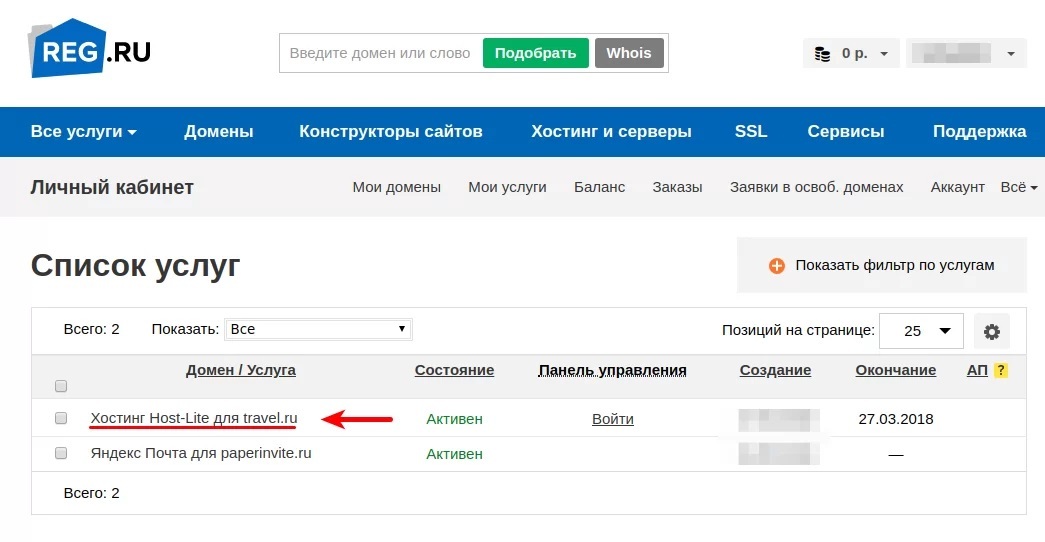Click Войти control panel link
The width and height of the screenshot is (1045, 542).
612,419
